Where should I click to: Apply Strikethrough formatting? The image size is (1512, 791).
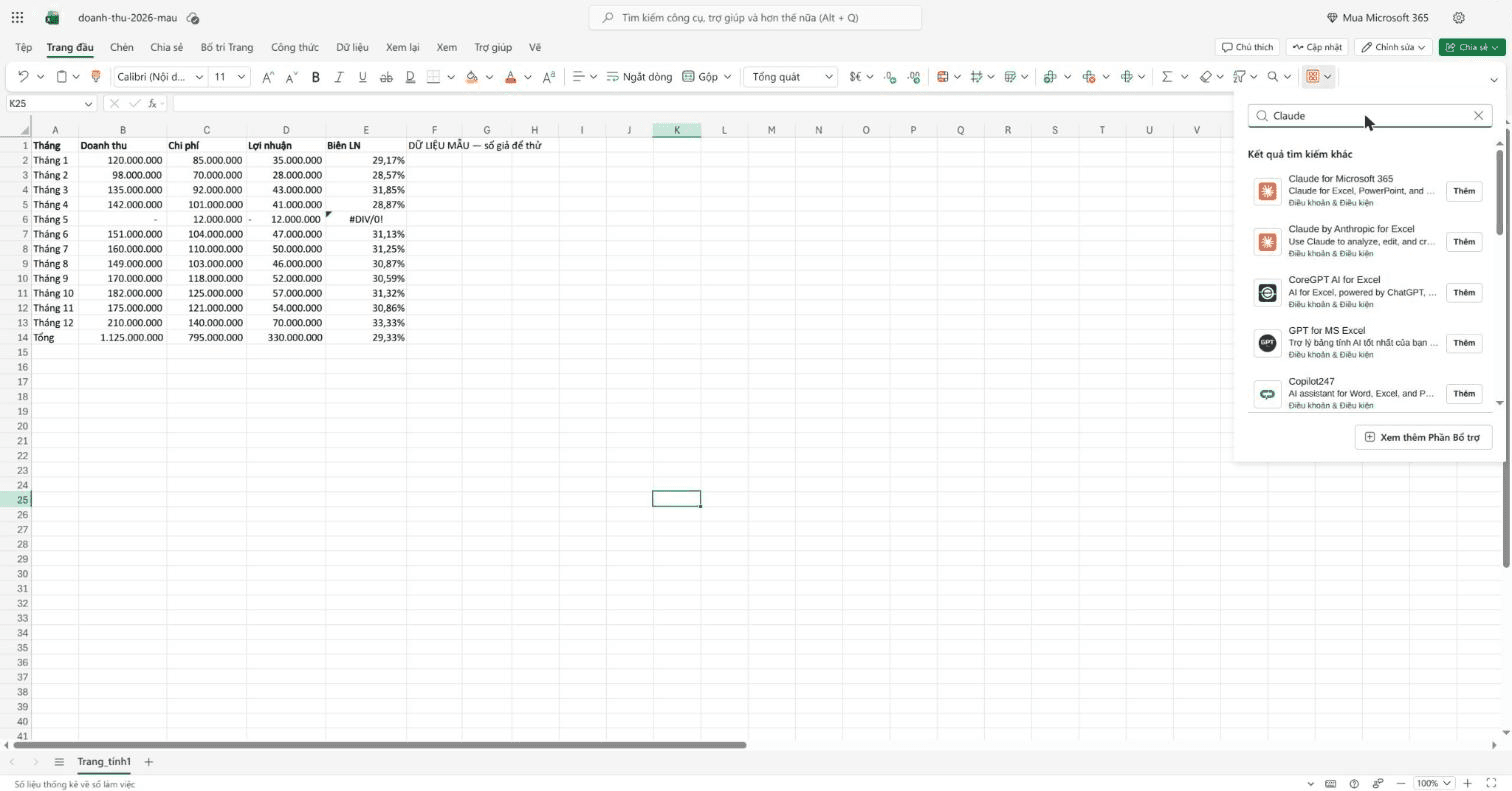pos(386,77)
